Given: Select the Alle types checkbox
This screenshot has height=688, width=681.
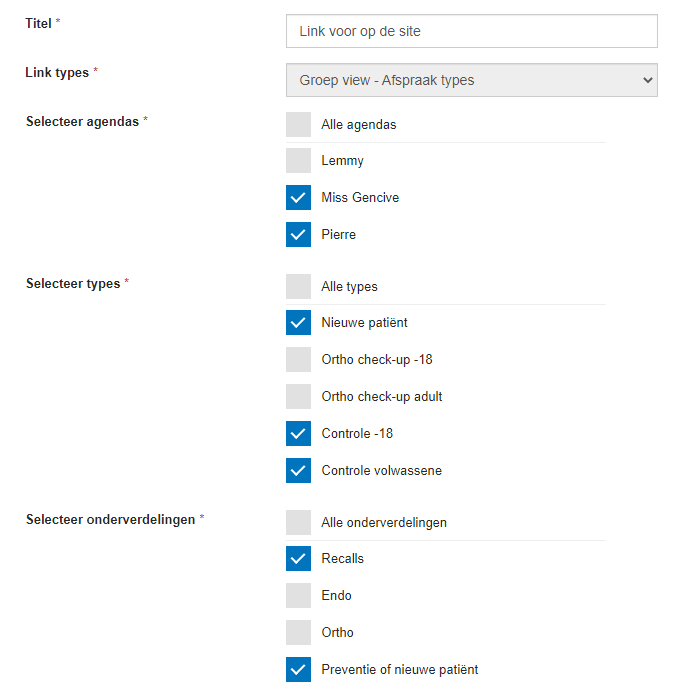Looking at the screenshot, I should [298, 287].
